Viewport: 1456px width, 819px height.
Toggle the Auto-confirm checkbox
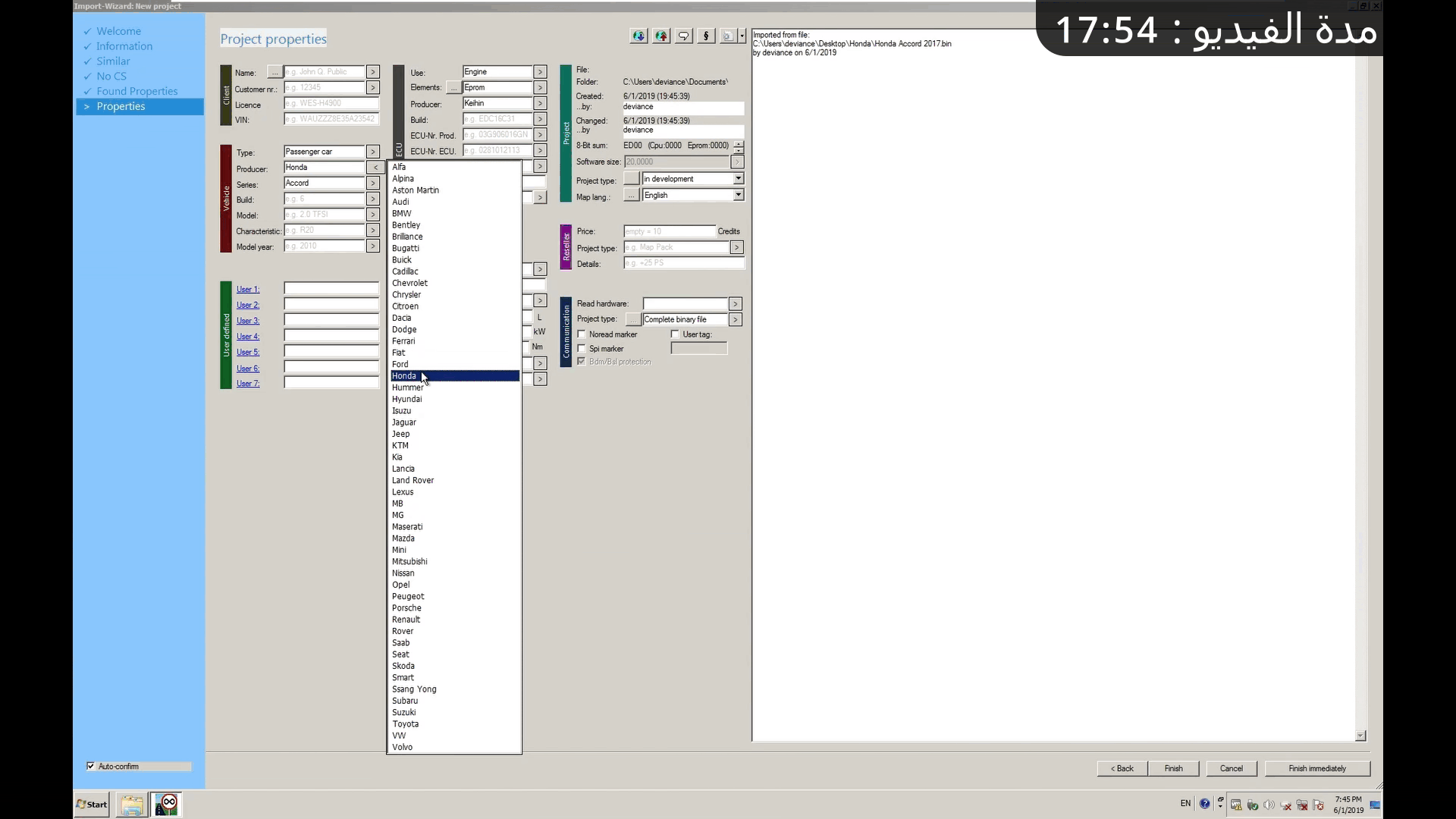point(91,766)
